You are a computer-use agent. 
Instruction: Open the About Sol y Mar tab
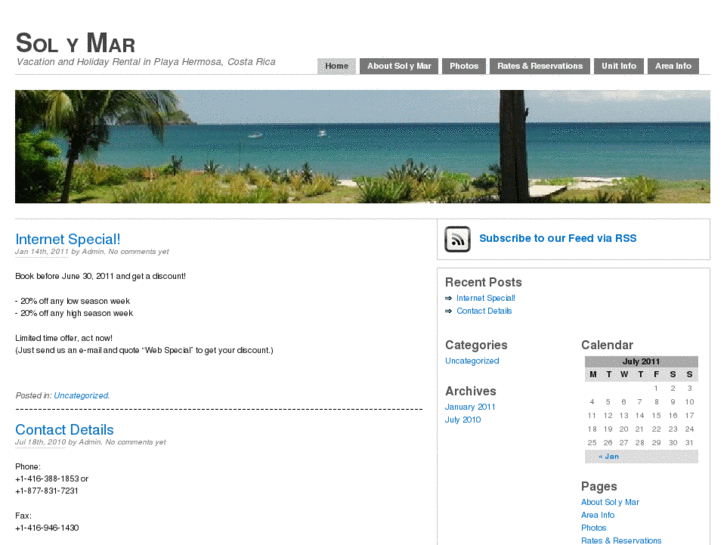click(399, 66)
